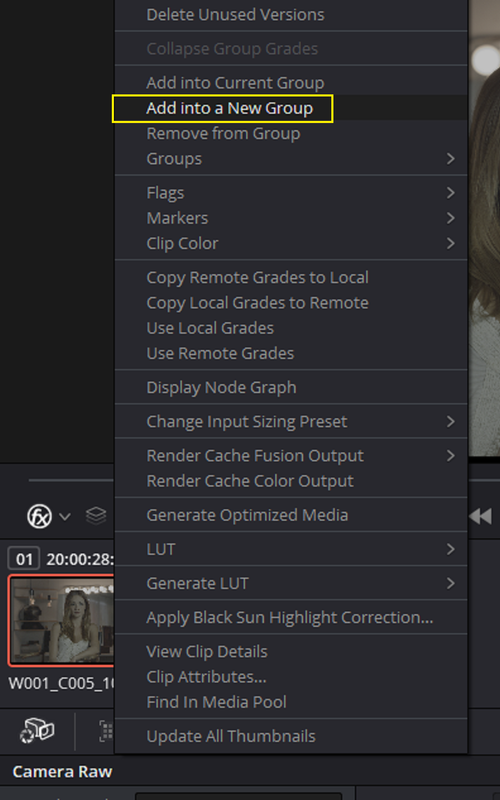Select clip 01 thumbnail
The height and width of the screenshot is (800, 500).
pyautogui.click(x=62, y=620)
